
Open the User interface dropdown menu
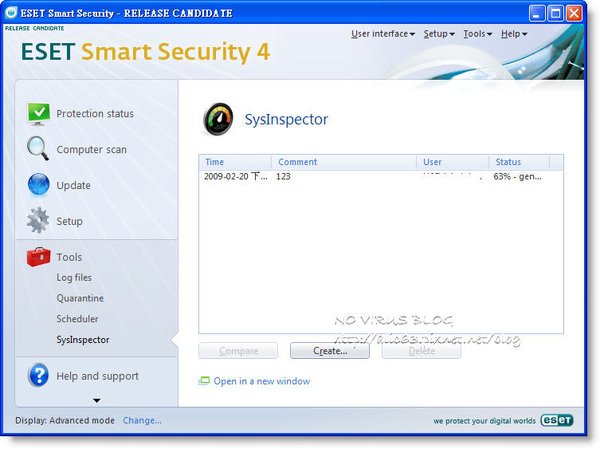pos(383,34)
